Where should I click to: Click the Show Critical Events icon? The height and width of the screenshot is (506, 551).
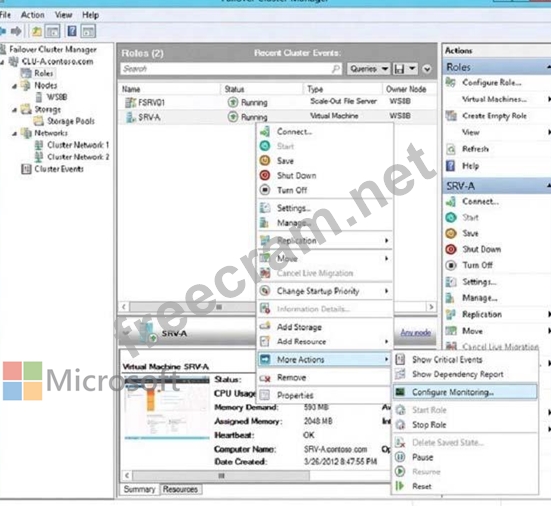coord(400,359)
